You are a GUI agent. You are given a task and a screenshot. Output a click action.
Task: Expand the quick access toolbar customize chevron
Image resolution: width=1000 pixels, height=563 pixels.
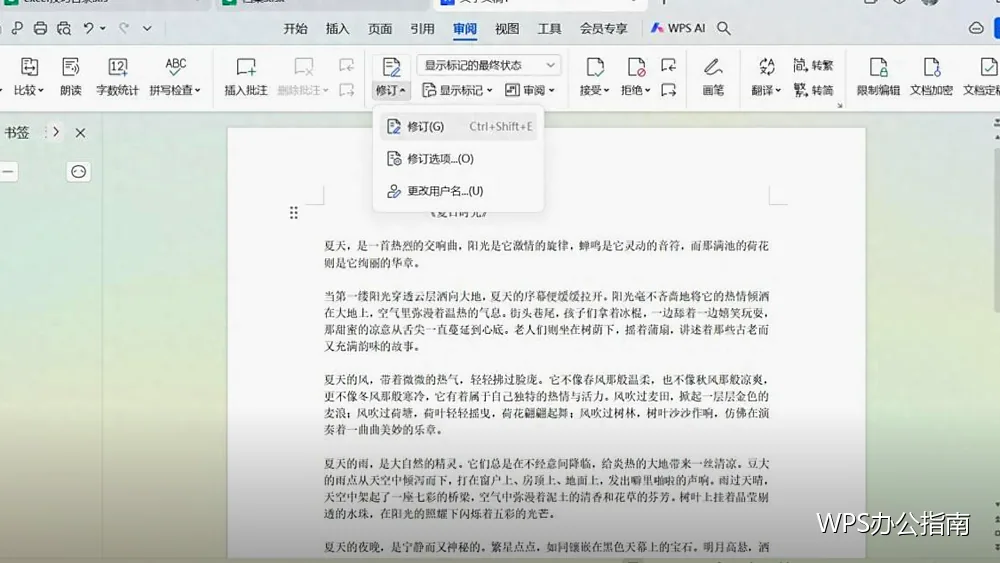pyautogui.click(x=147, y=29)
